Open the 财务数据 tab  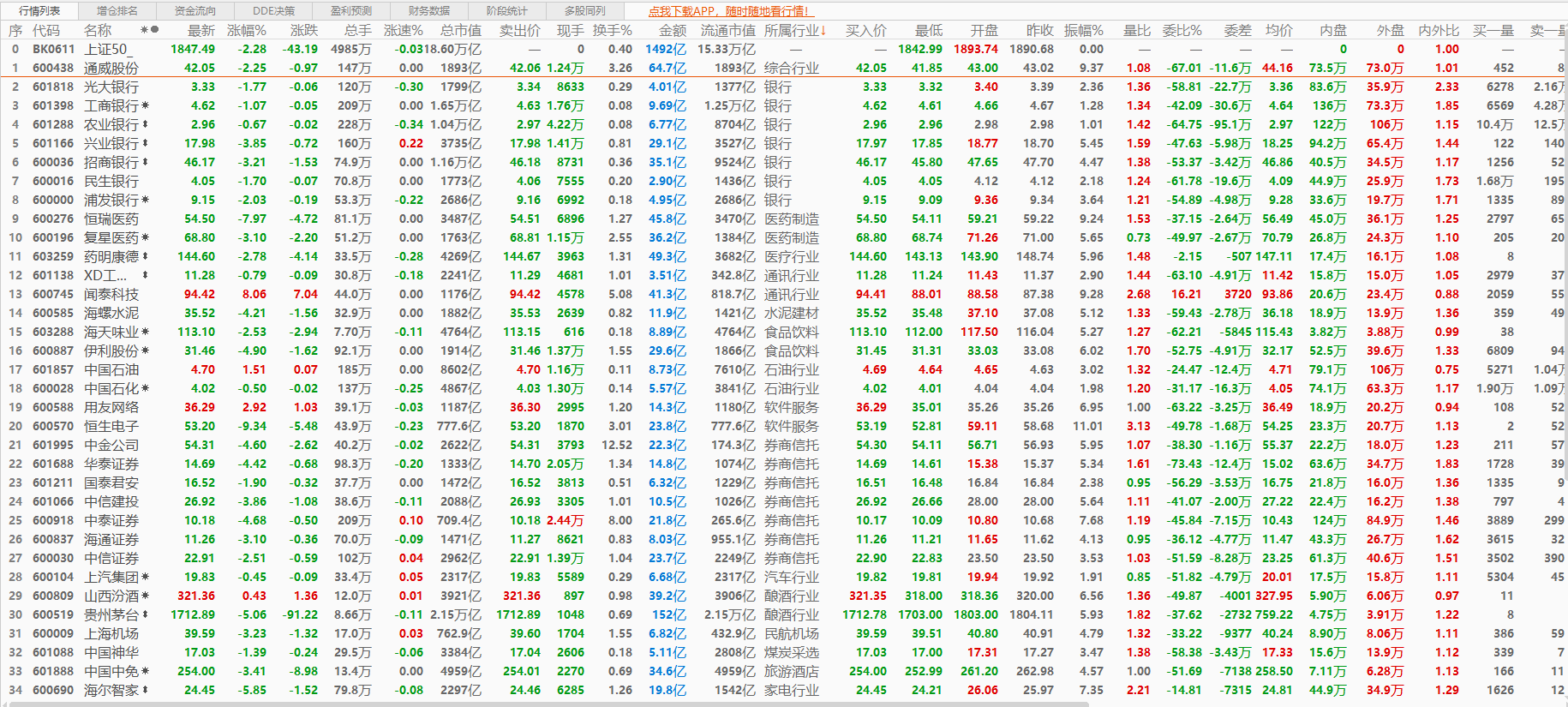pos(429,11)
